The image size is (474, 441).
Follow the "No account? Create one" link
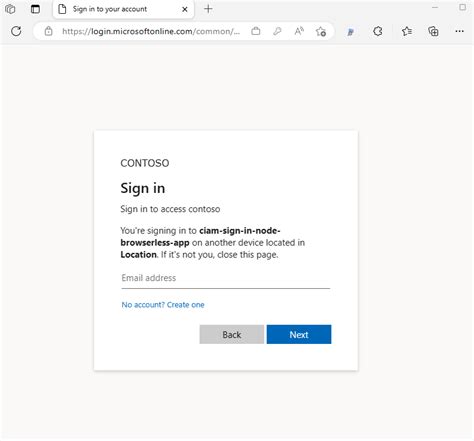163,305
